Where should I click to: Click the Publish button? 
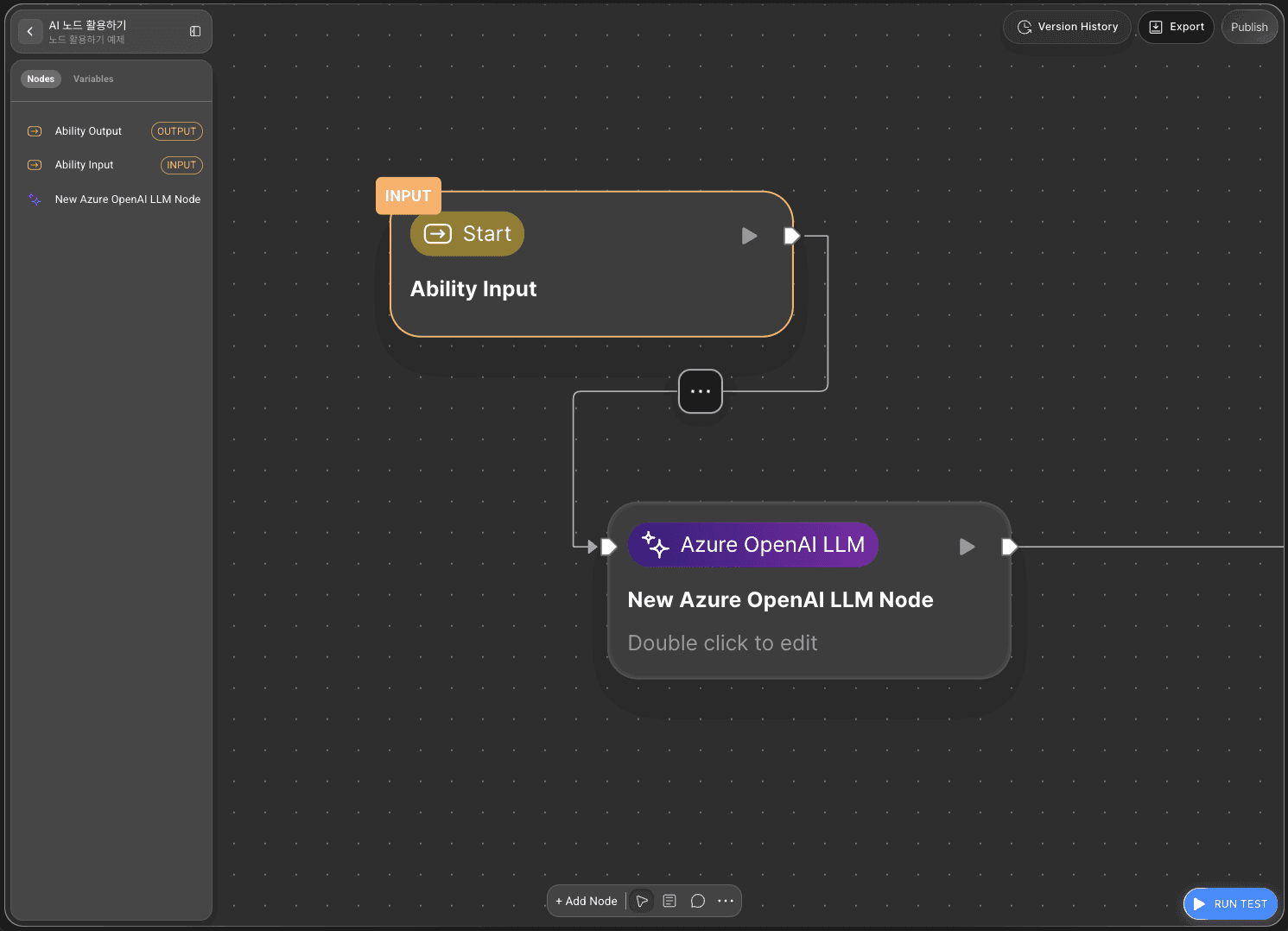click(x=1249, y=27)
